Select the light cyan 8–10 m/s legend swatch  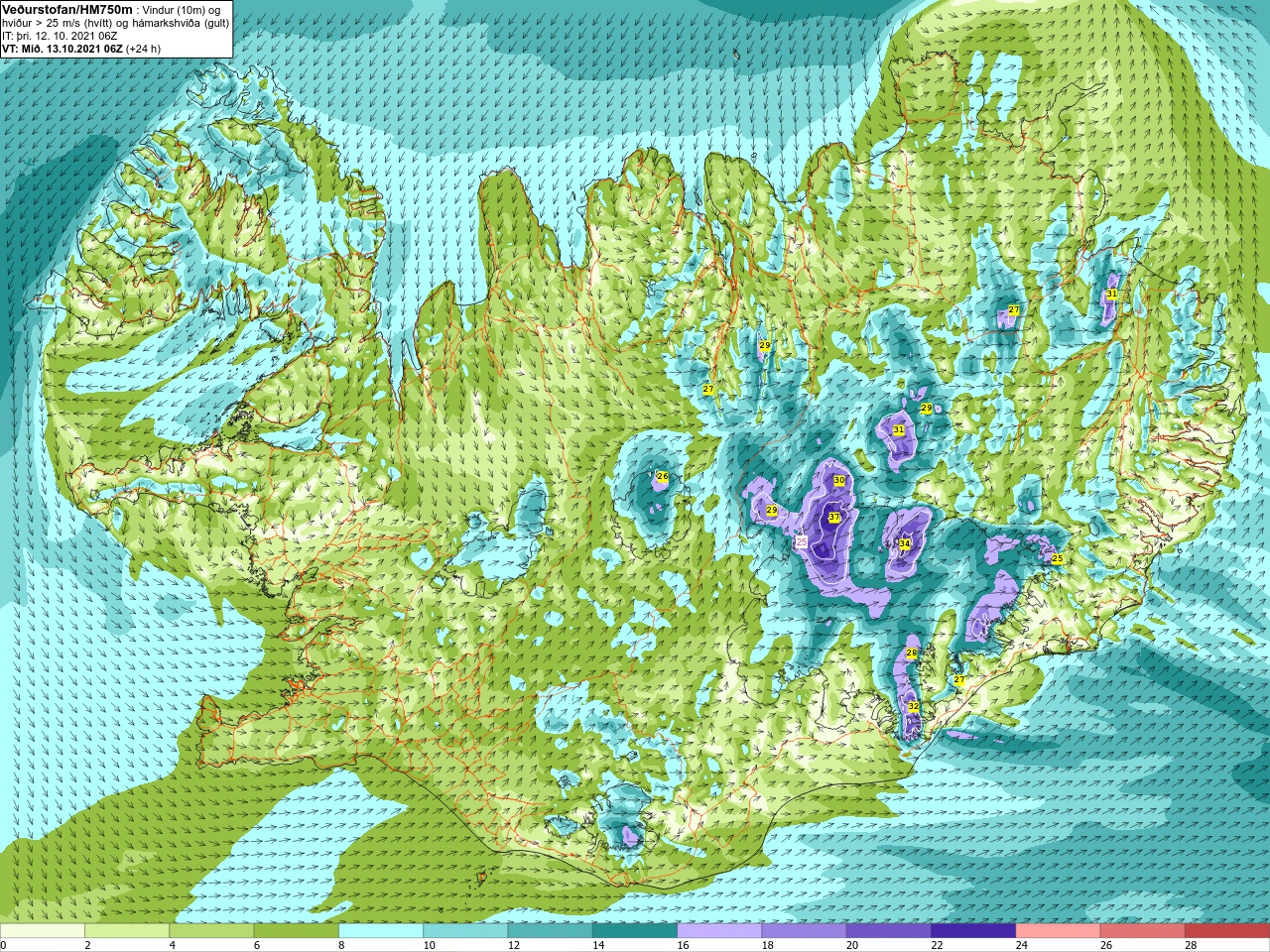click(x=381, y=931)
